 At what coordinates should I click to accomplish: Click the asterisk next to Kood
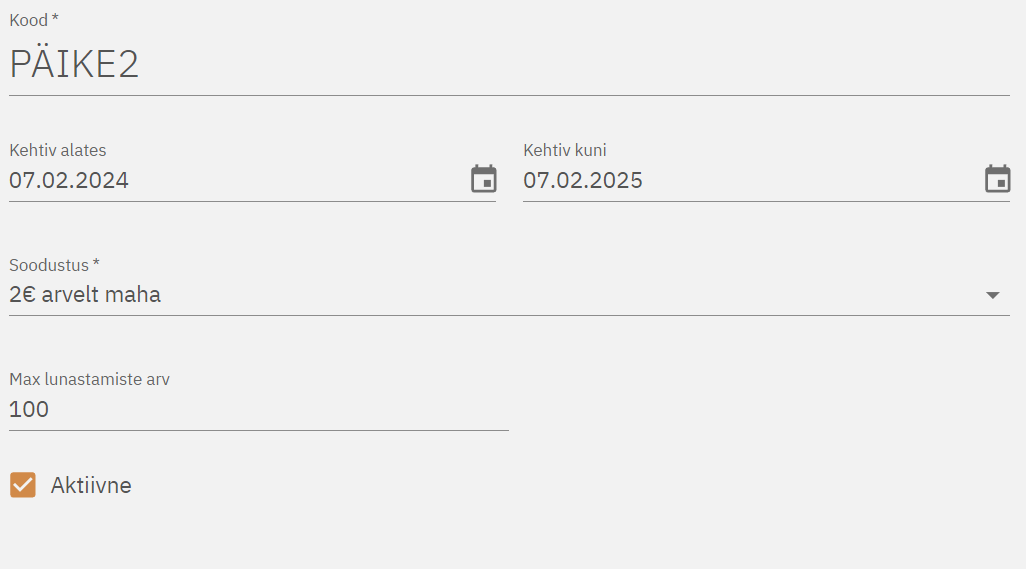pos(55,19)
